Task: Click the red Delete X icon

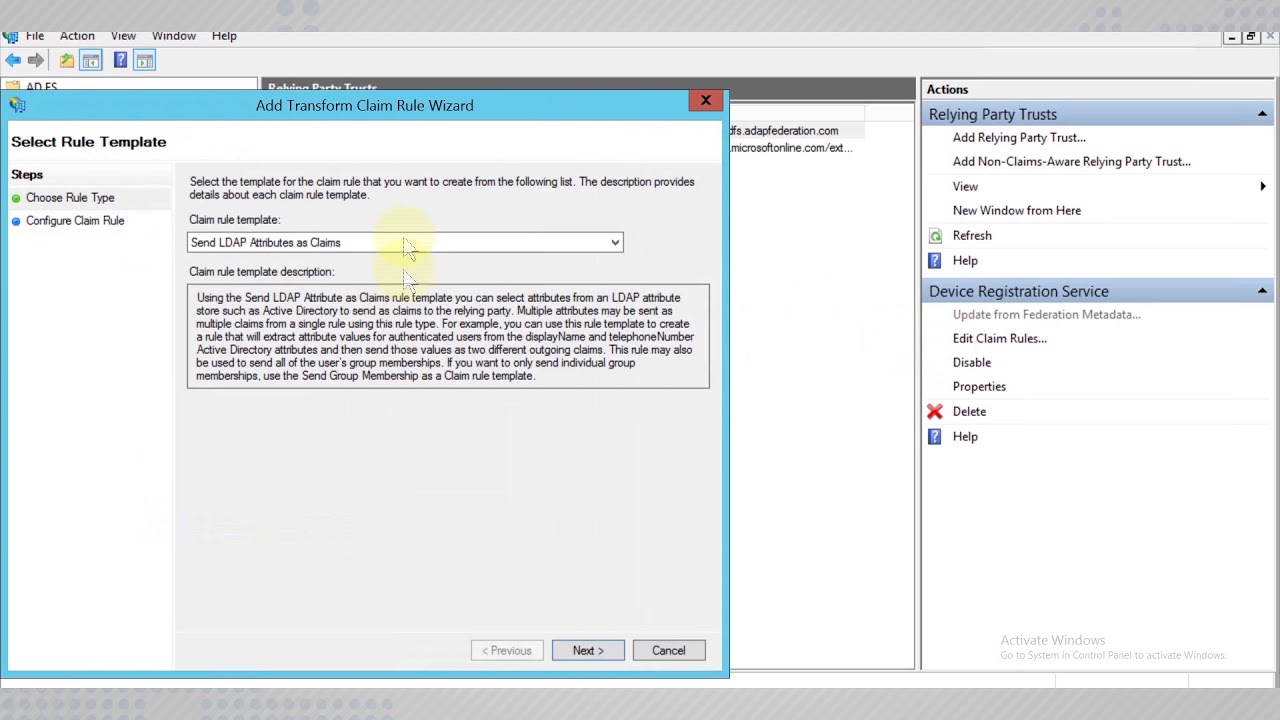Action: click(x=935, y=411)
